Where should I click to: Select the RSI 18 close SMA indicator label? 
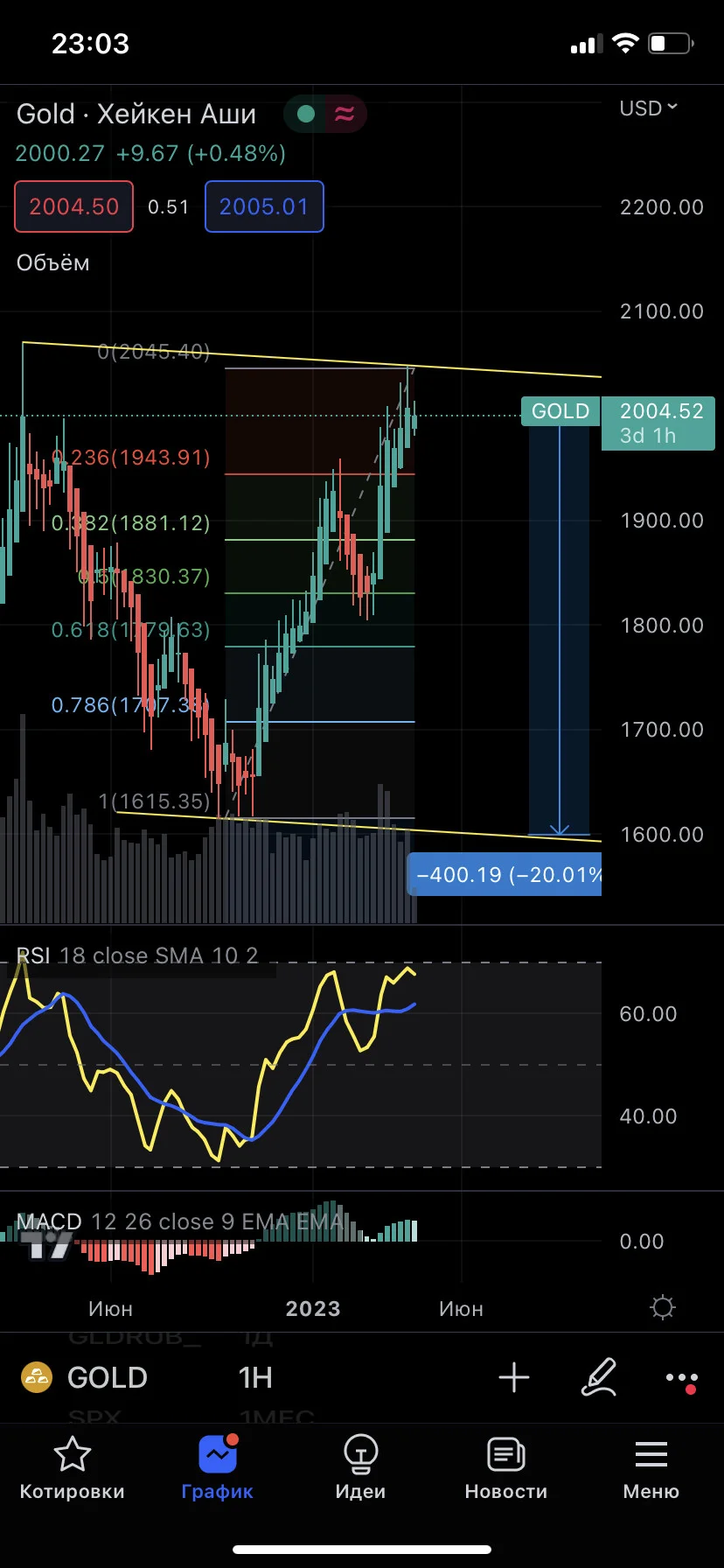[x=137, y=955]
